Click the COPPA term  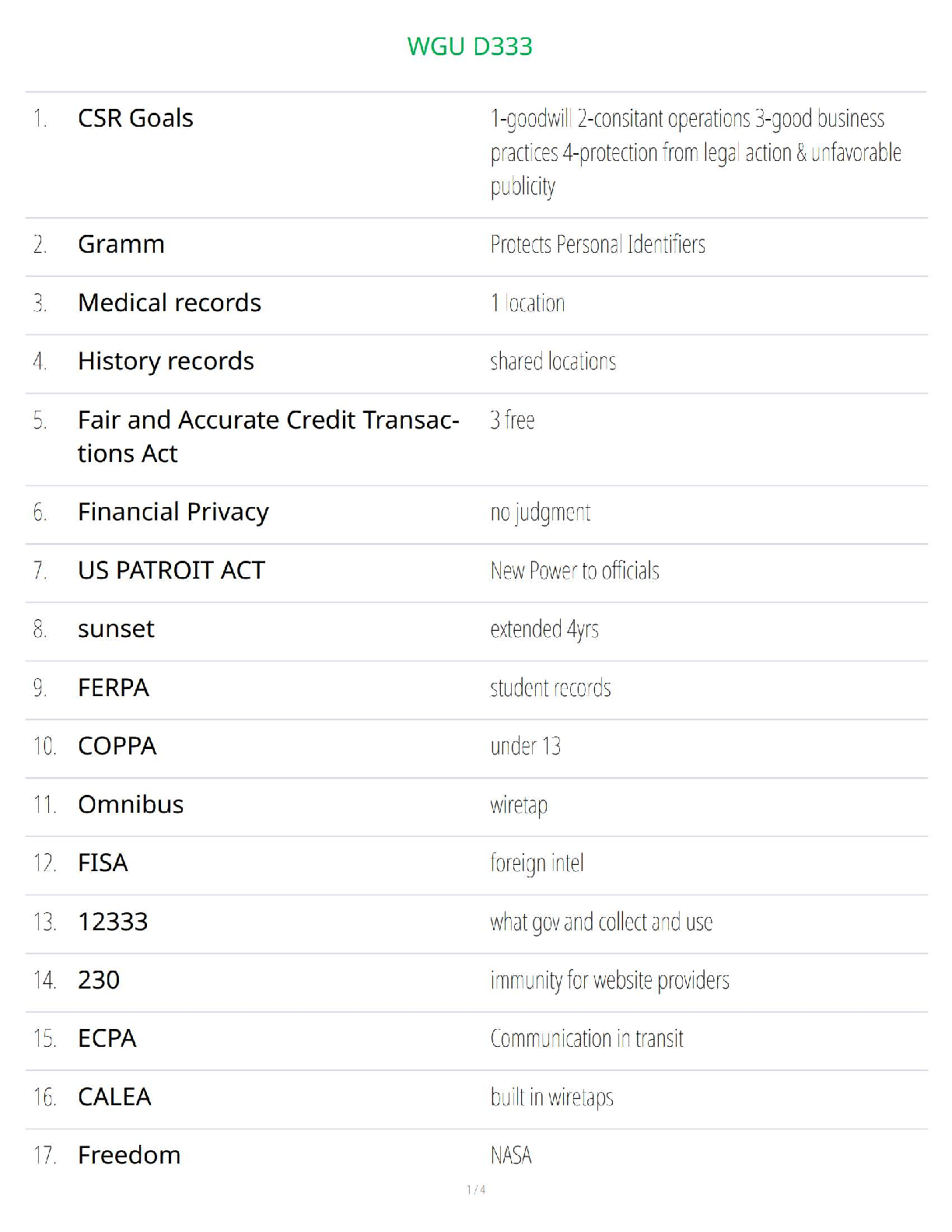117,746
